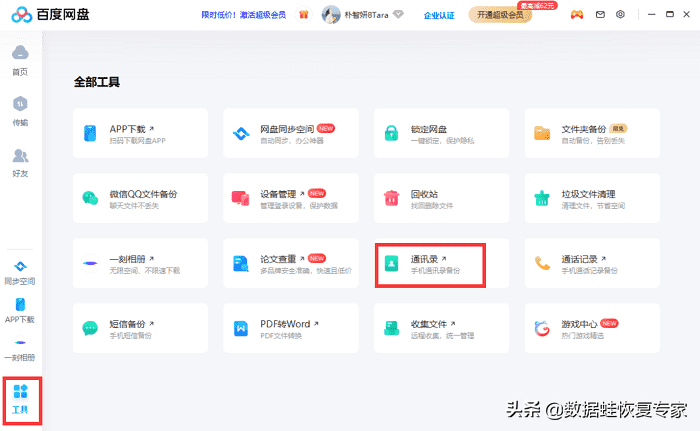
Task: Click the 找回删除文件 description text
Action: (x=432, y=206)
